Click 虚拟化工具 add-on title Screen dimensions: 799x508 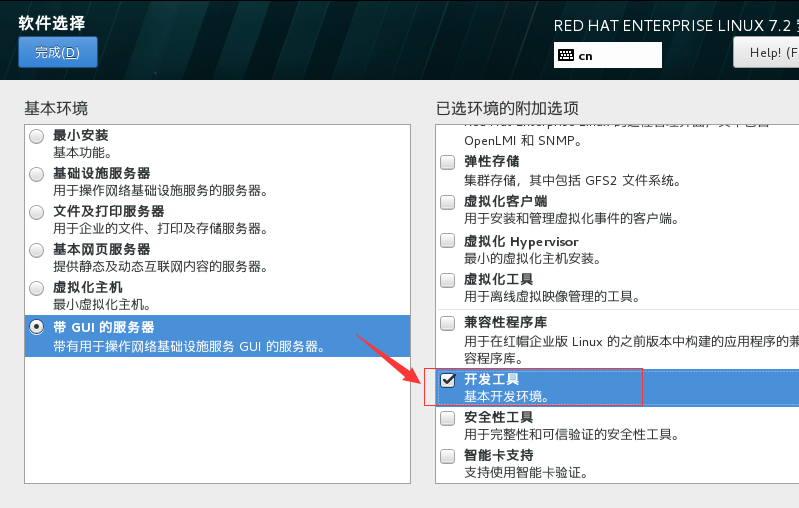tap(498, 279)
